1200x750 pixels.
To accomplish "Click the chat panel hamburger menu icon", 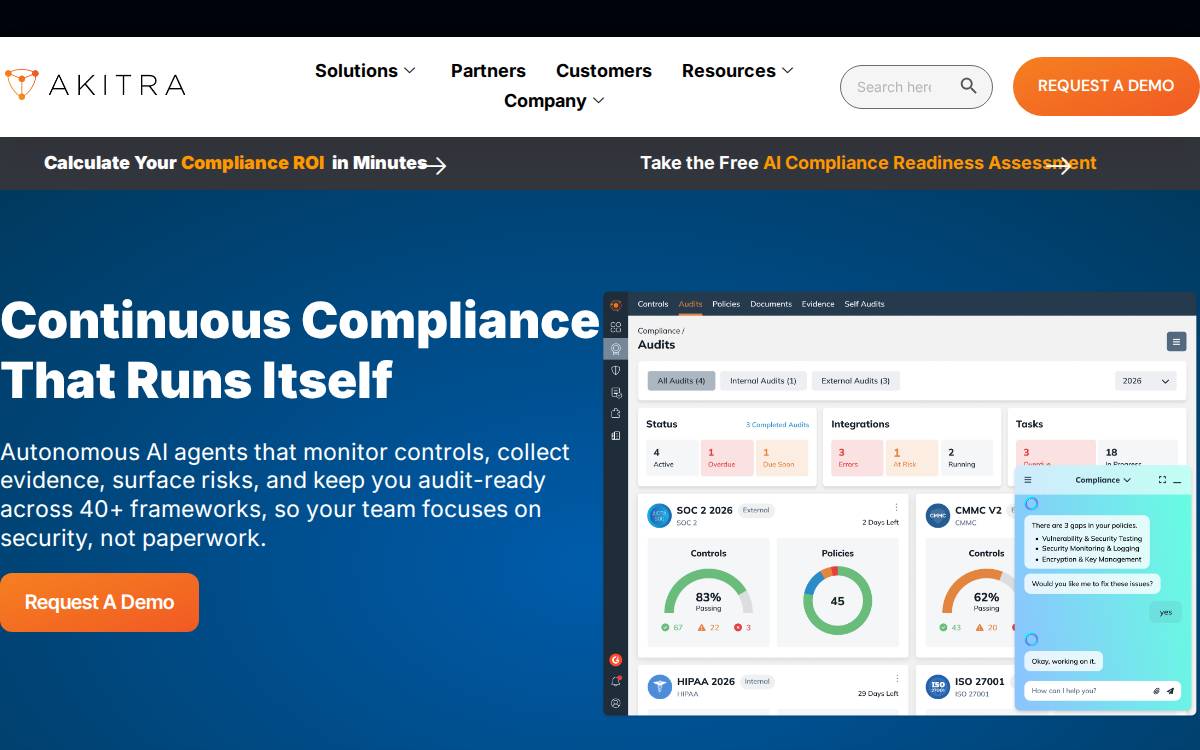I will [x=1028, y=480].
